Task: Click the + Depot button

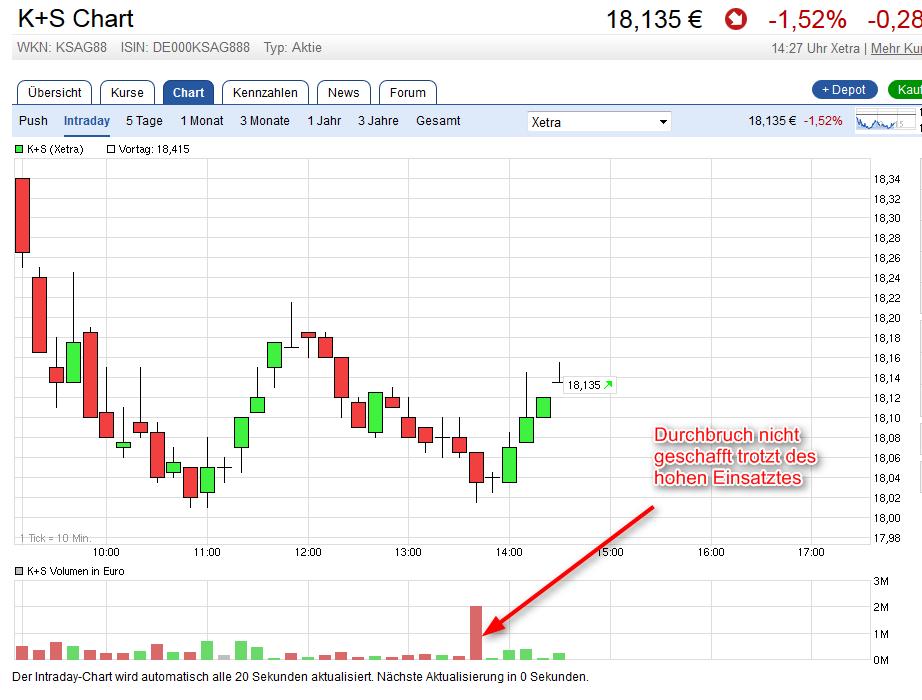Action: pos(844,89)
